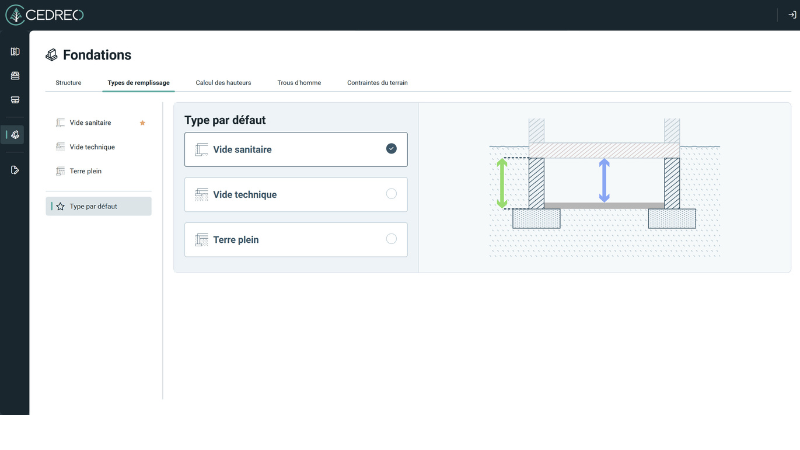This screenshot has width=800, height=450.
Task: Click the icon on the Terre plein card
Action: point(202,239)
